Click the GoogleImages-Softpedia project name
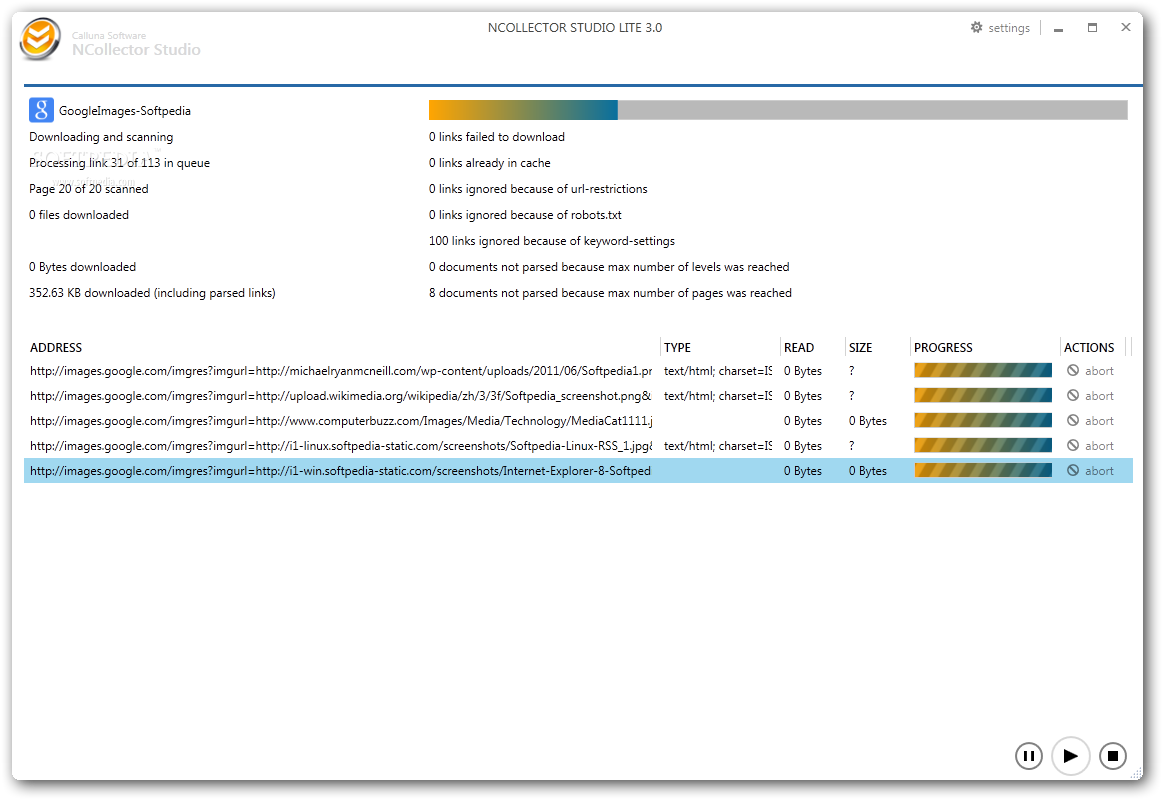 coord(125,110)
